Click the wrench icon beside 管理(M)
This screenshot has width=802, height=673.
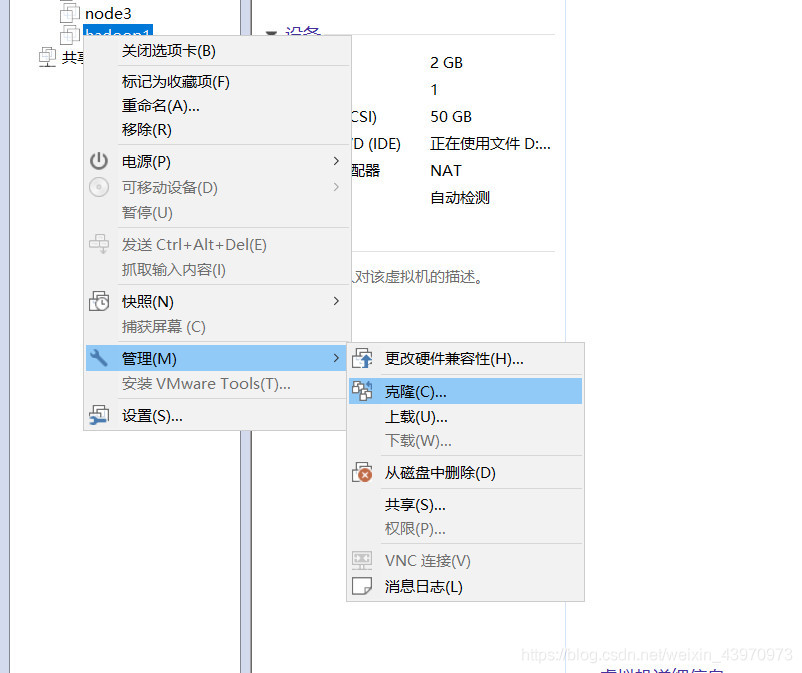(99, 357)
